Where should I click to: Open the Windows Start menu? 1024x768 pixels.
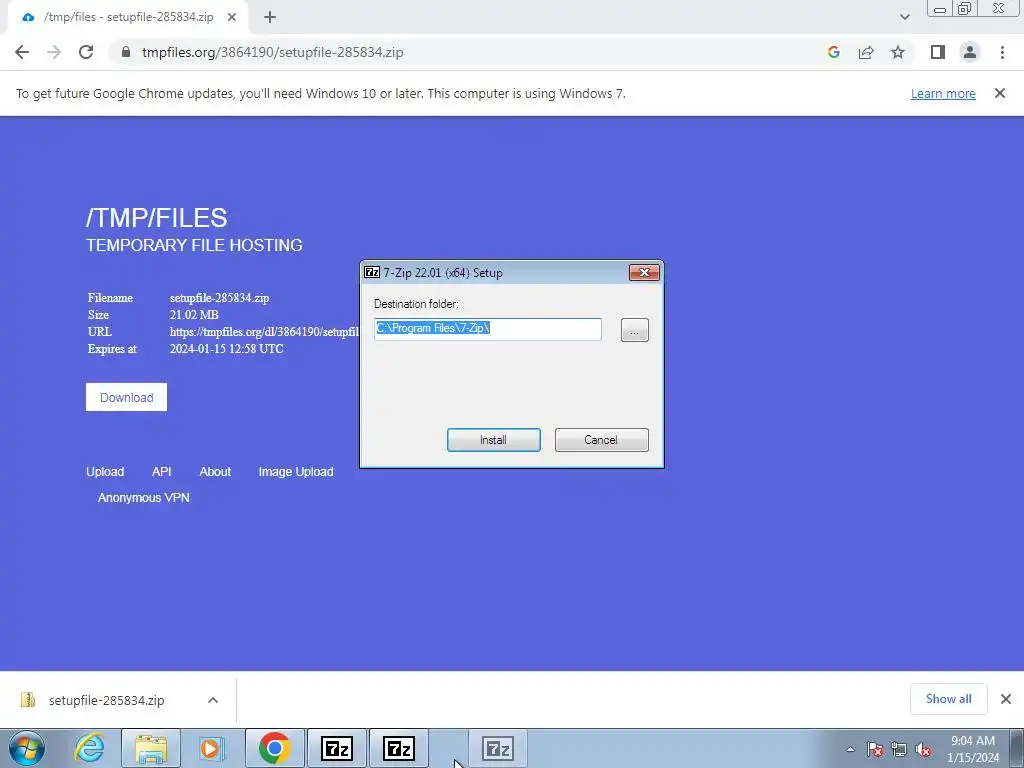[26, 748]
